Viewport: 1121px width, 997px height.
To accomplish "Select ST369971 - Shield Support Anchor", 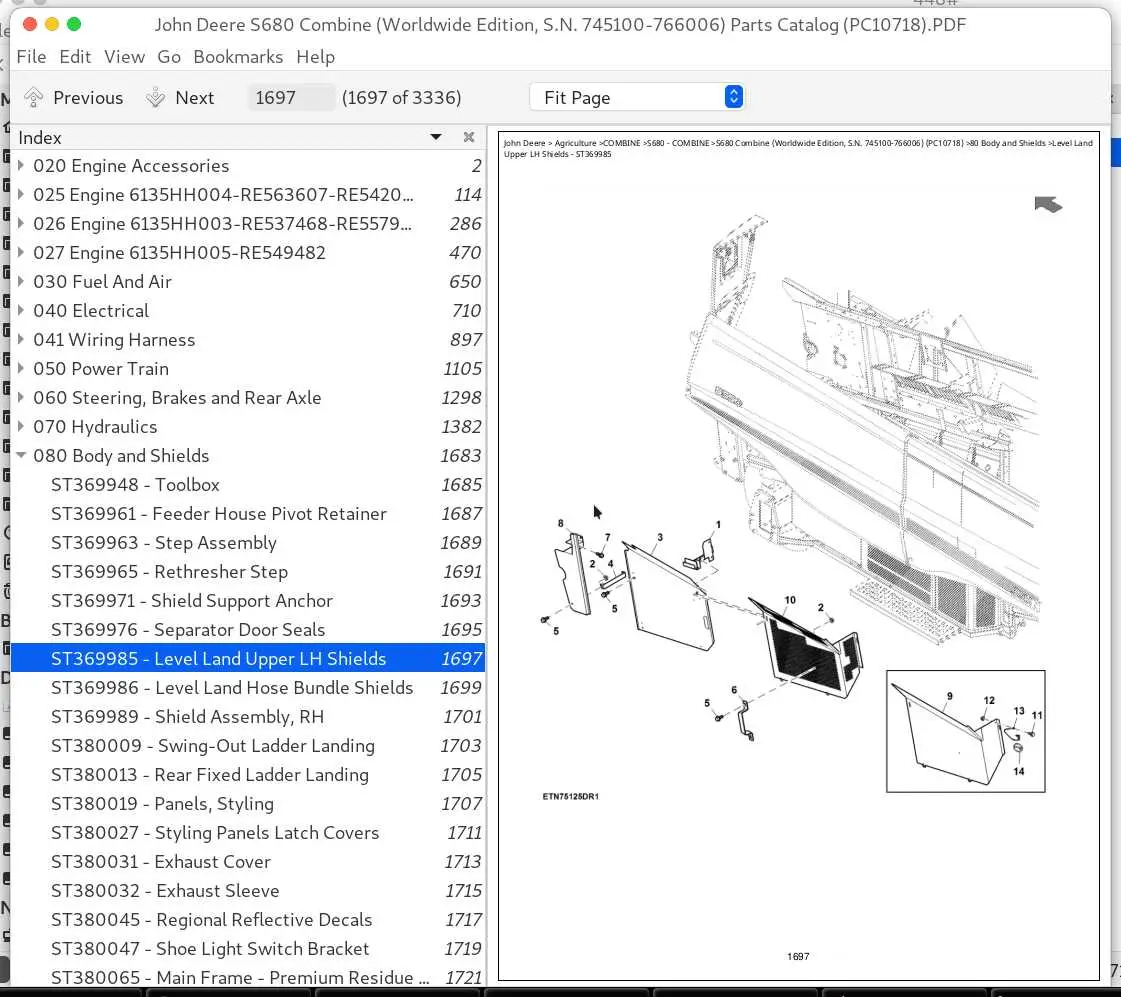I will pos(247,600).
